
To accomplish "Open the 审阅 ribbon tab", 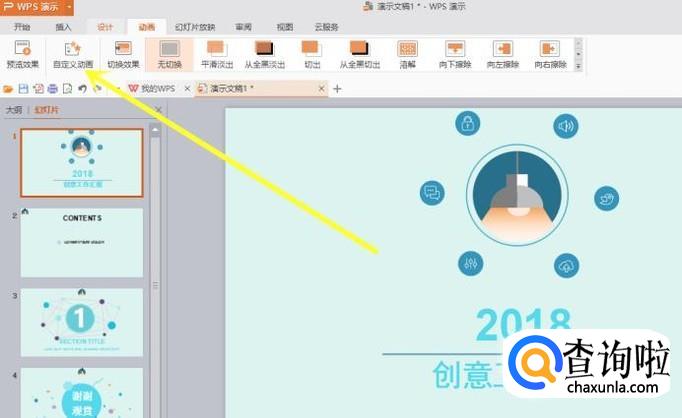I will 244,27.
